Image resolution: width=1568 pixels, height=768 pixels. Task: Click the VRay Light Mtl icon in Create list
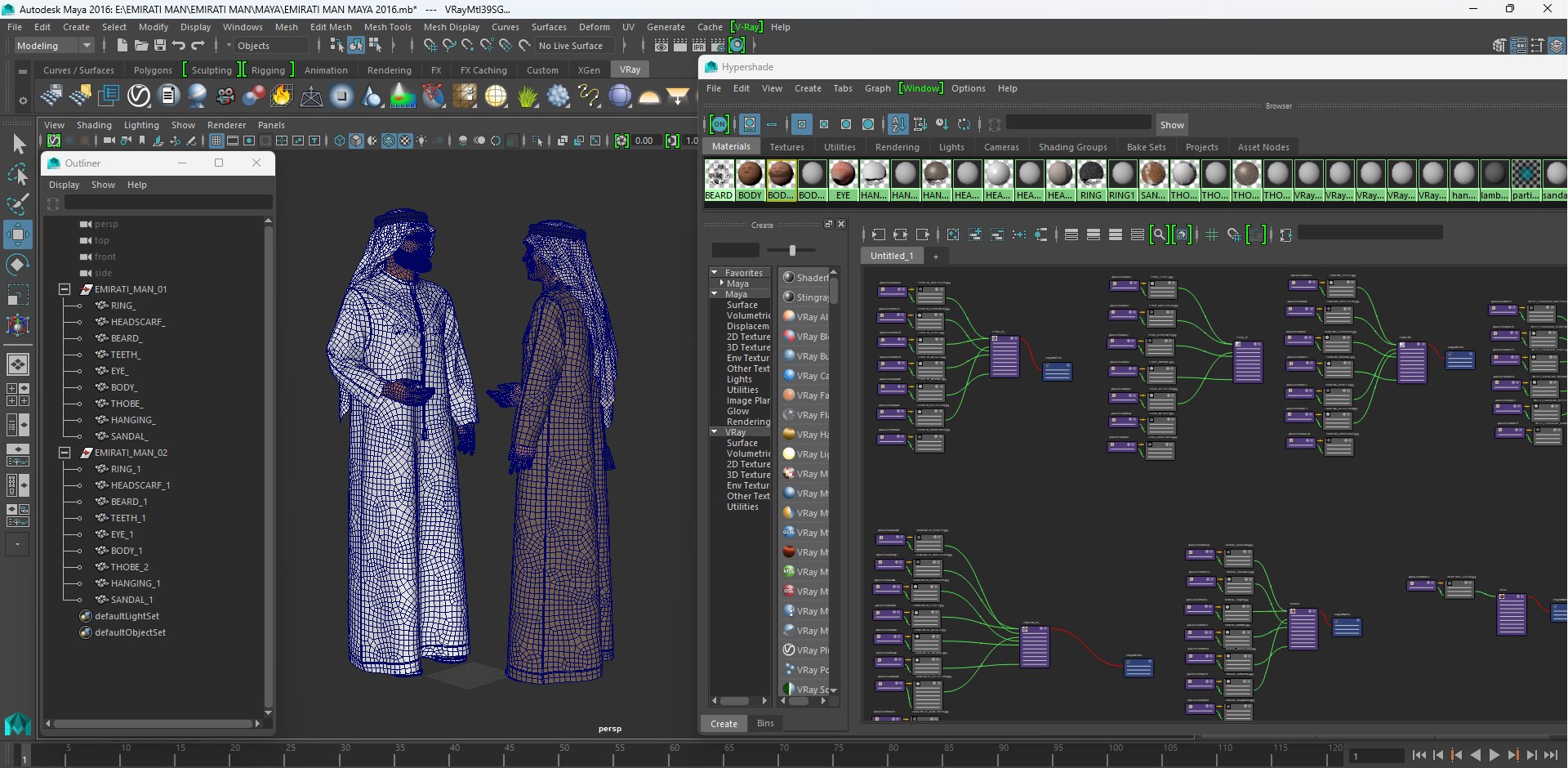point(789,454)
